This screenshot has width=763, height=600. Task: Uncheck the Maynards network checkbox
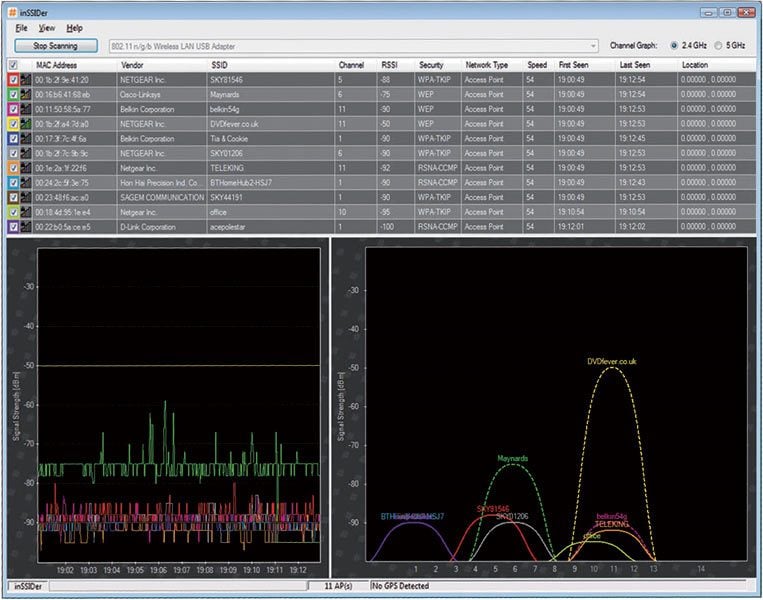pos(14,94)
